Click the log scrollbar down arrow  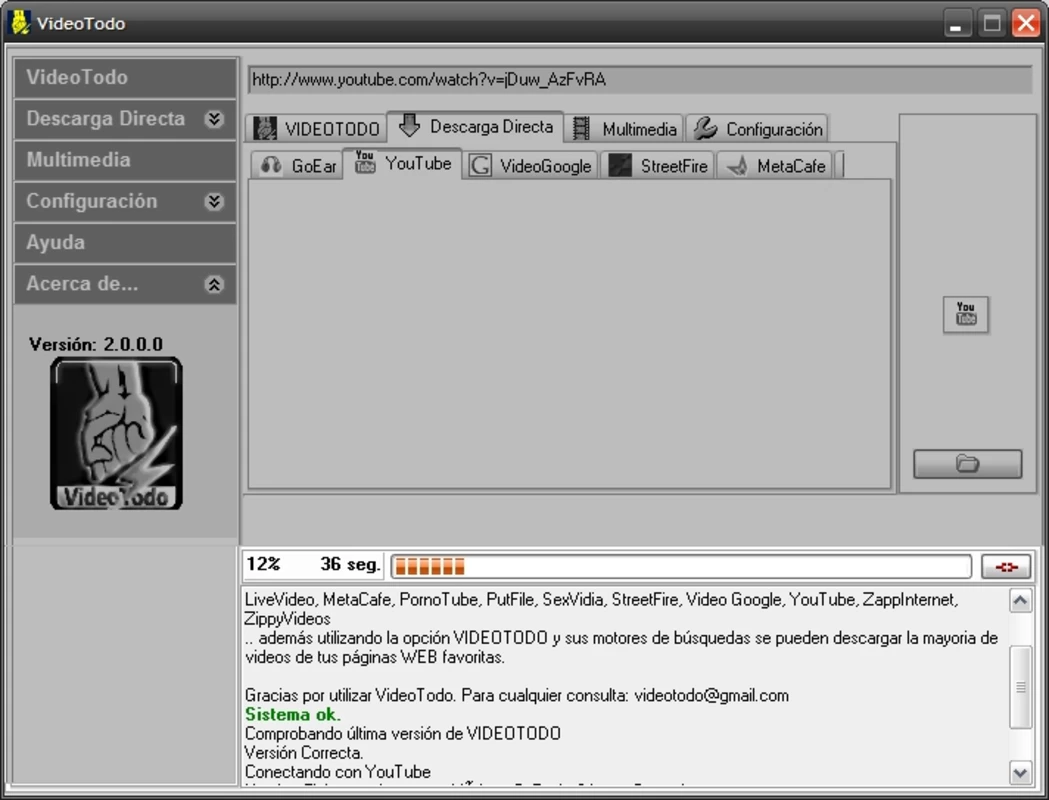1020,773
